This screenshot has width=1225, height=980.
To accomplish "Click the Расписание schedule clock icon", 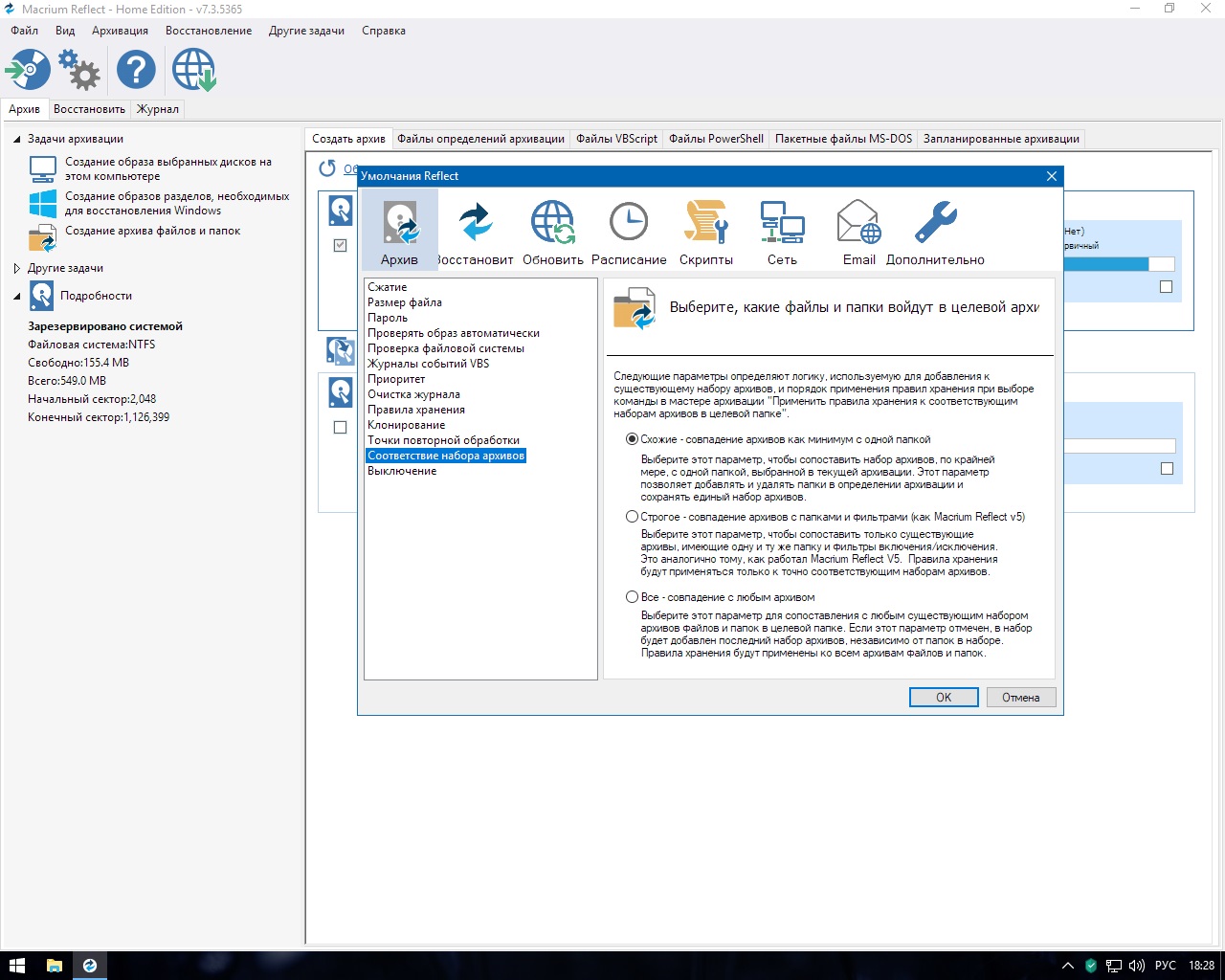I will [x=629, y=232].
